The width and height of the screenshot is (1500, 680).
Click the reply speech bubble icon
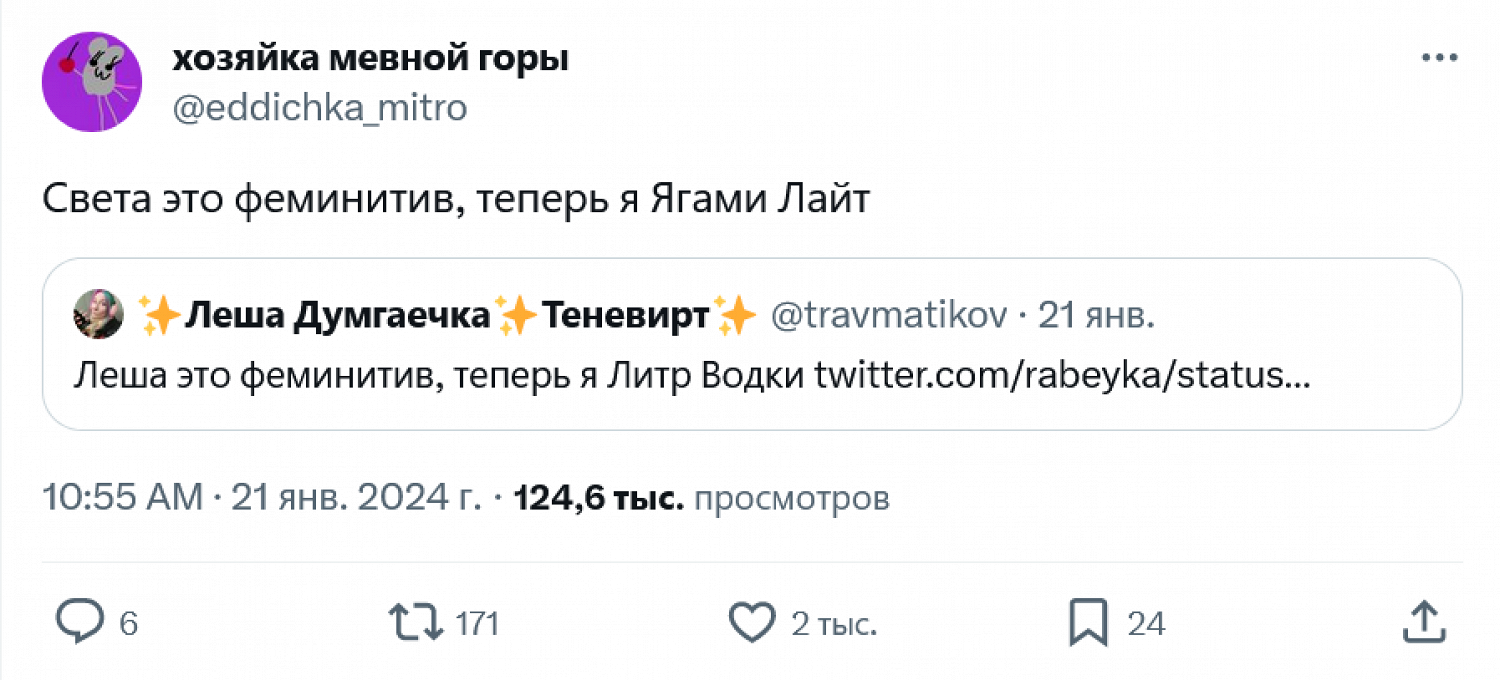(80, 623)
